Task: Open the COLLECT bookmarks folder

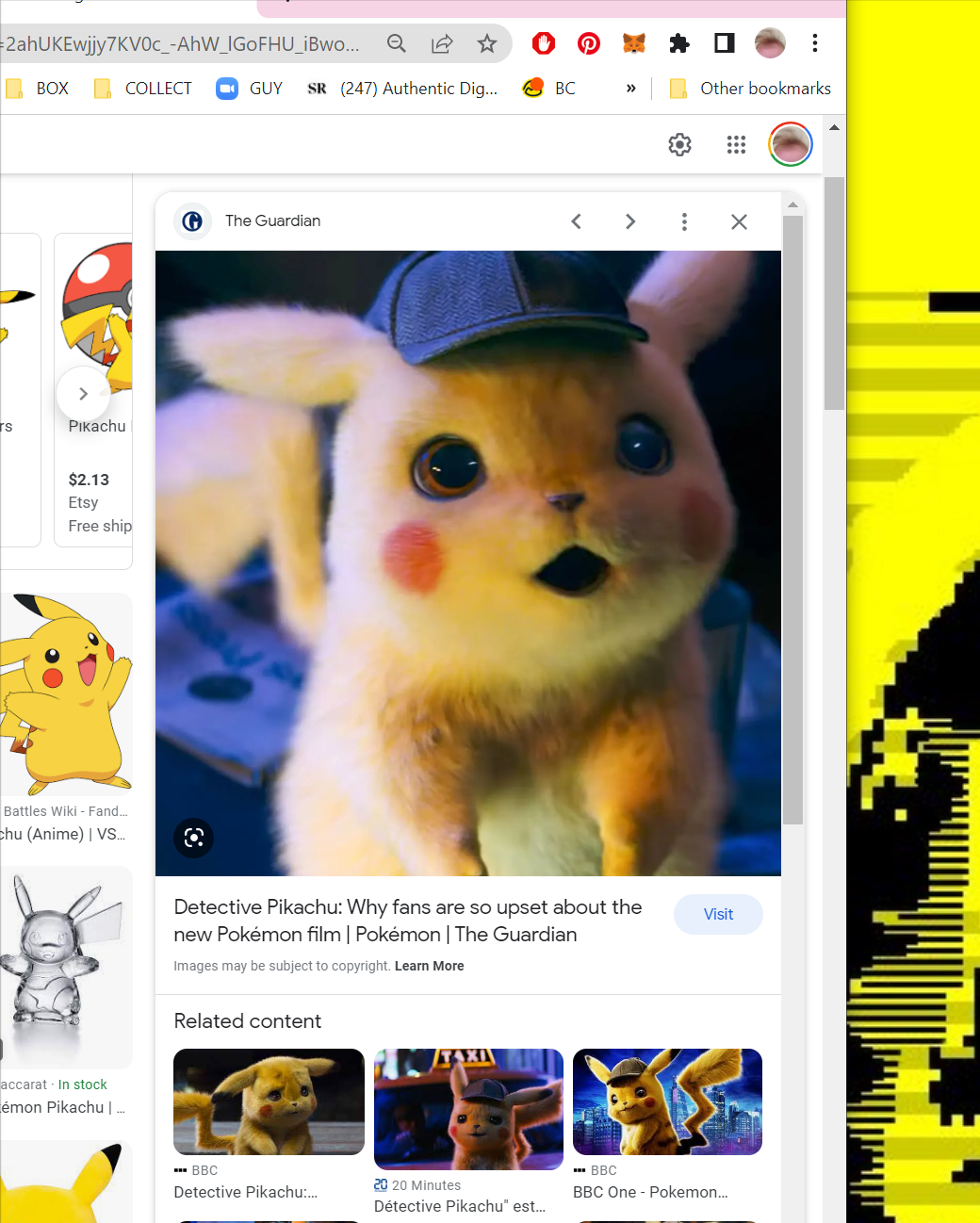Action: click(x=143, y=89)
